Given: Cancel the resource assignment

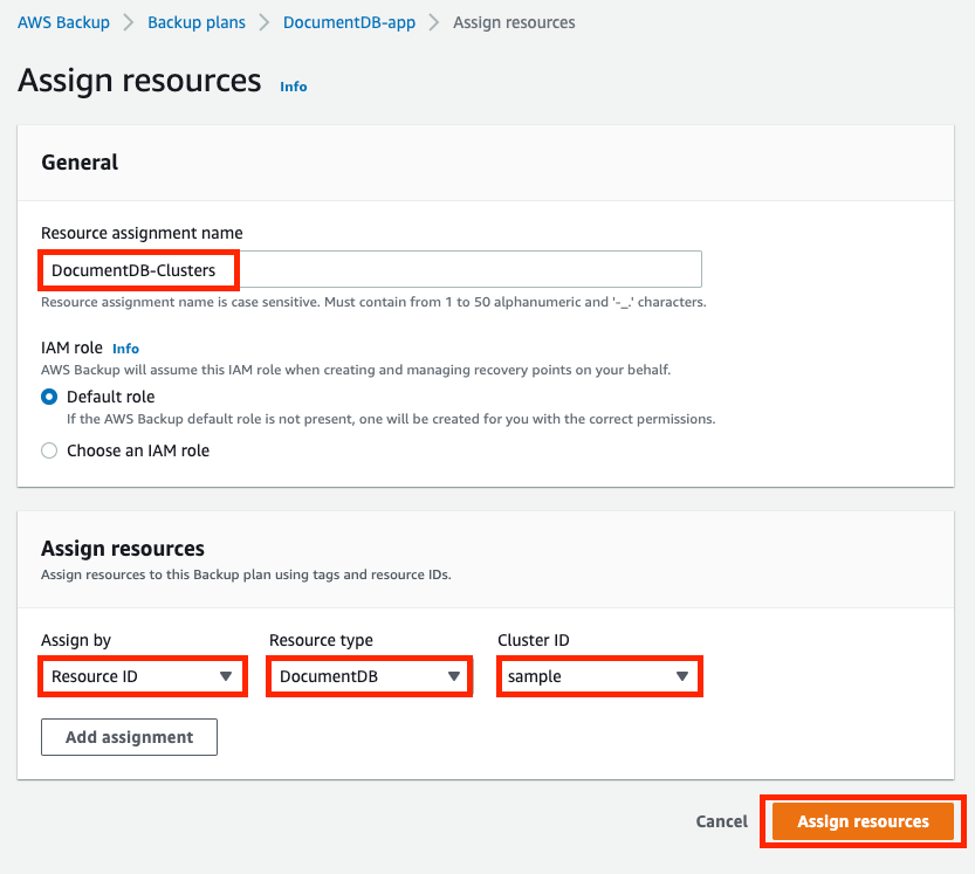Looking at the screenshot, I should pos(720,821).
